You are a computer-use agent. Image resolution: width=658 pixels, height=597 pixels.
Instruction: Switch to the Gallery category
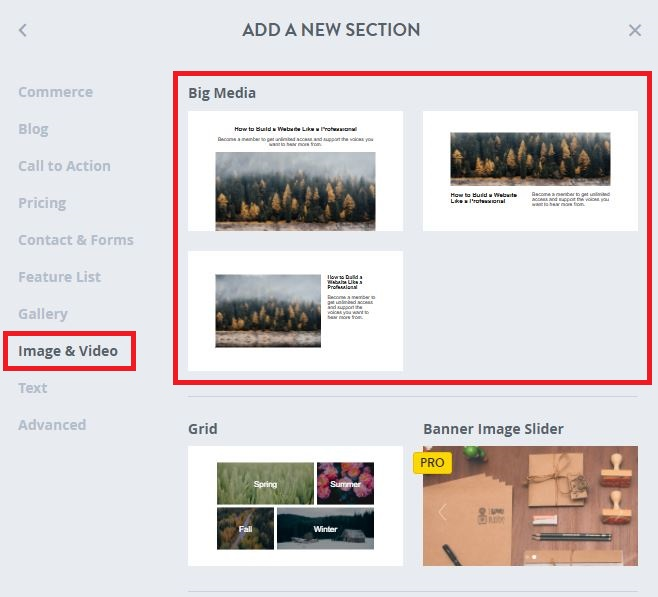[43, 314]
